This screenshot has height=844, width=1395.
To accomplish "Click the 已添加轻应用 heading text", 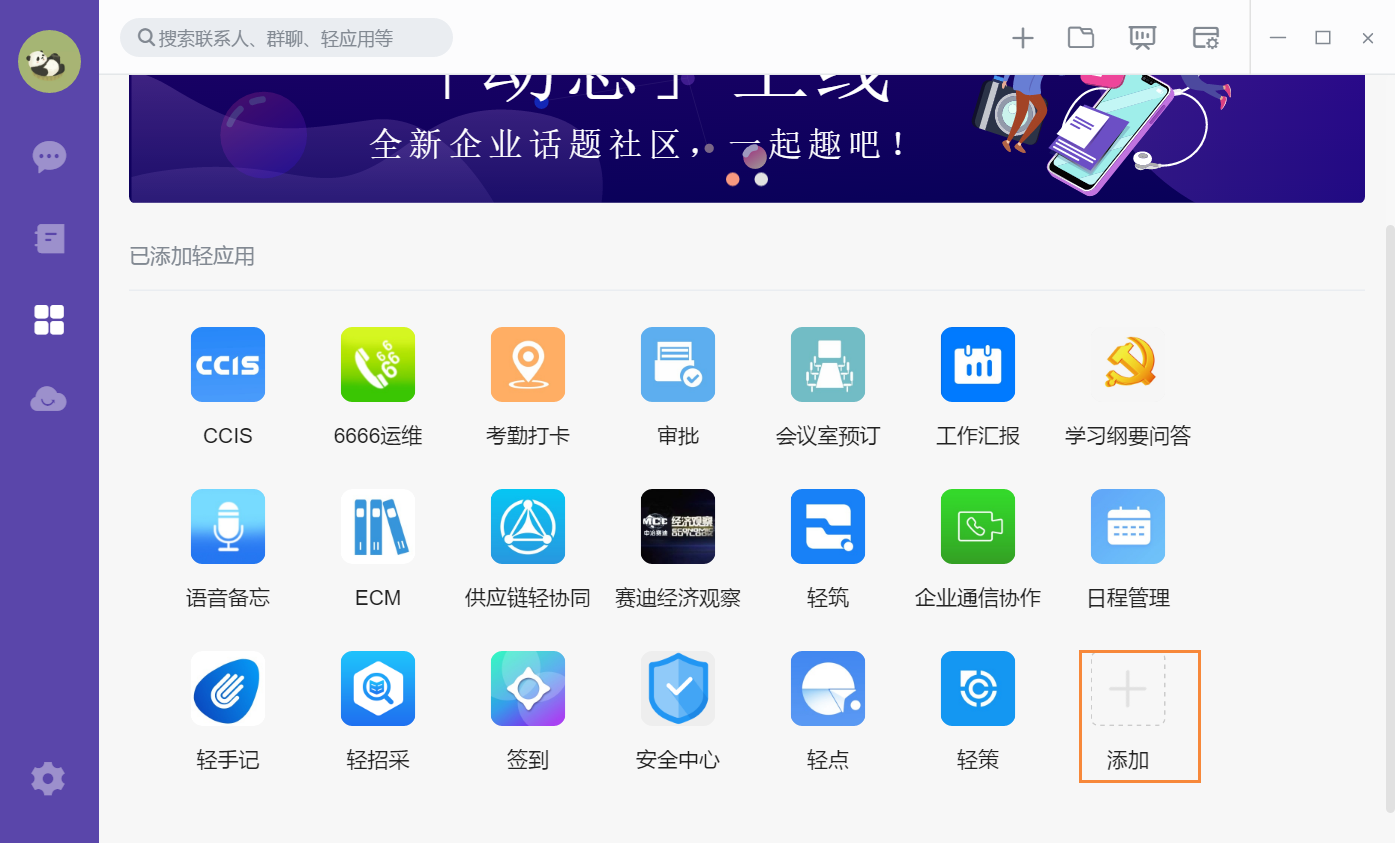I will tap(192, 257).
